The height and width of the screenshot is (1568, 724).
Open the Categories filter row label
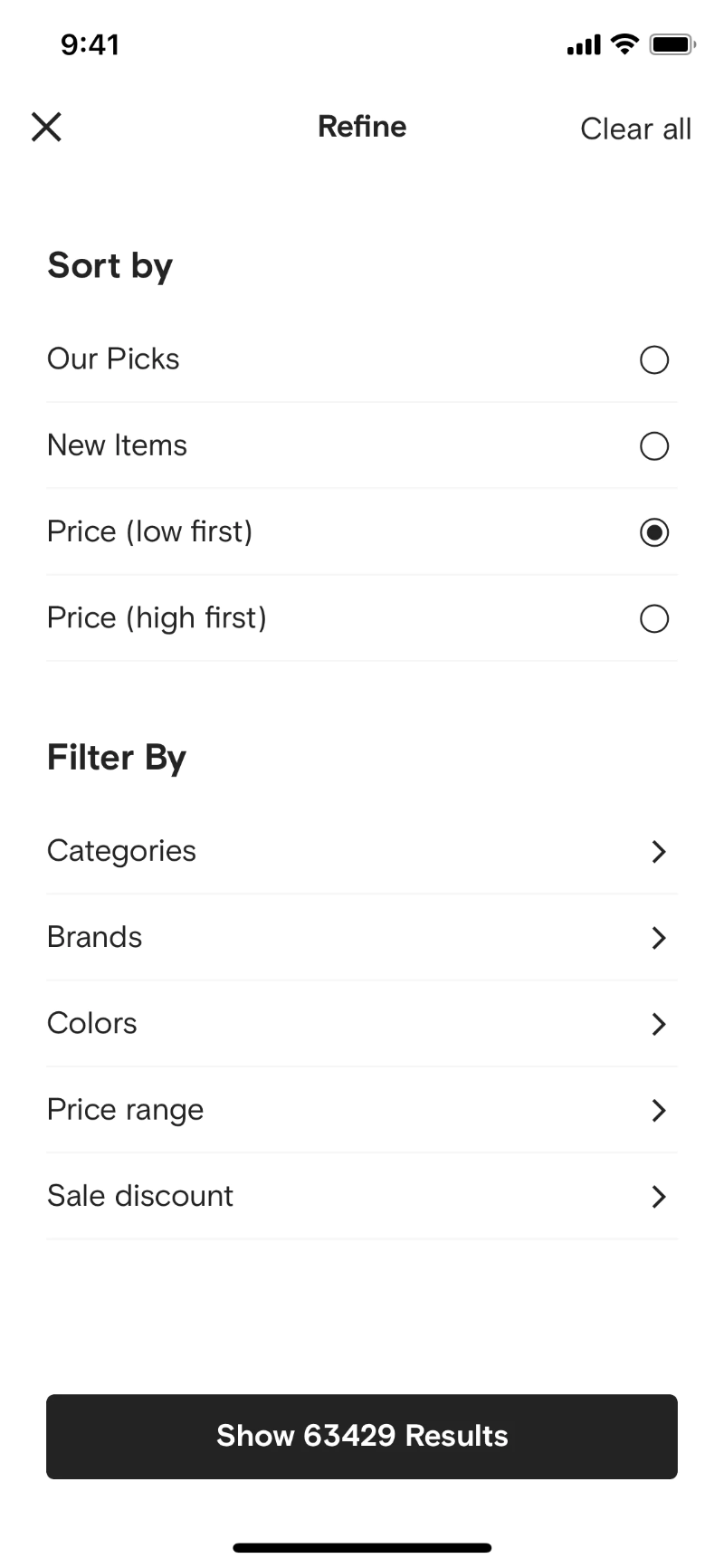click(x=121, y=851)
